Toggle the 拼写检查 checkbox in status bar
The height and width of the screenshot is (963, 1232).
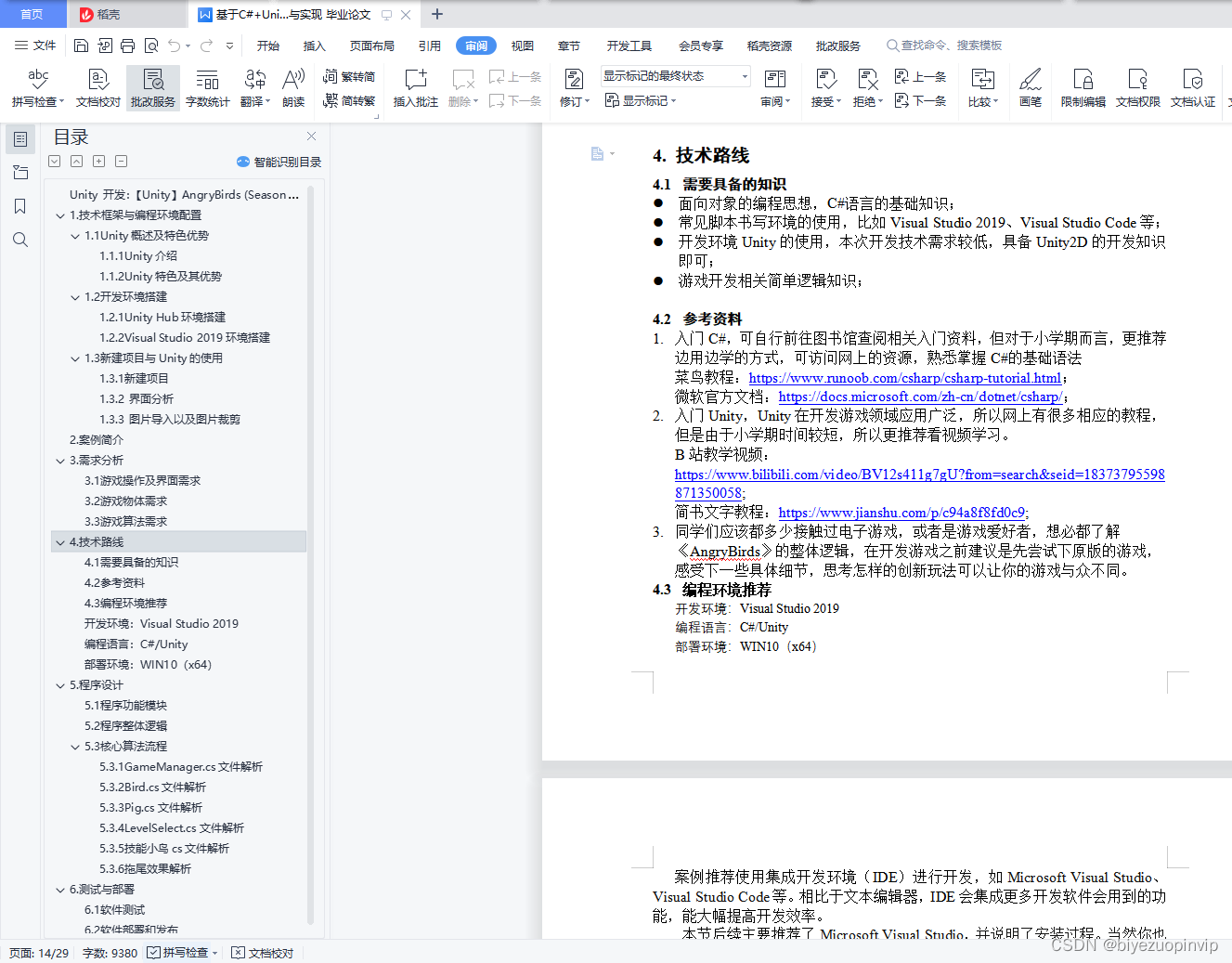pyautogui.click(x=154, y=953)
